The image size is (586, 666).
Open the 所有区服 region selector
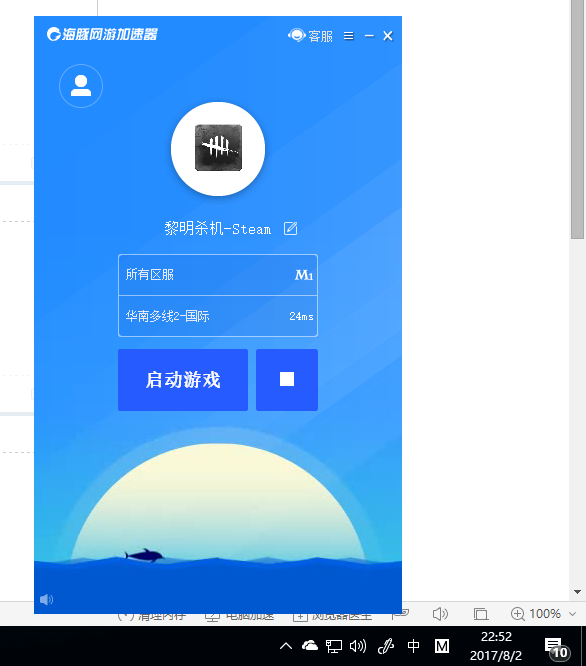(x=218, y=275)
